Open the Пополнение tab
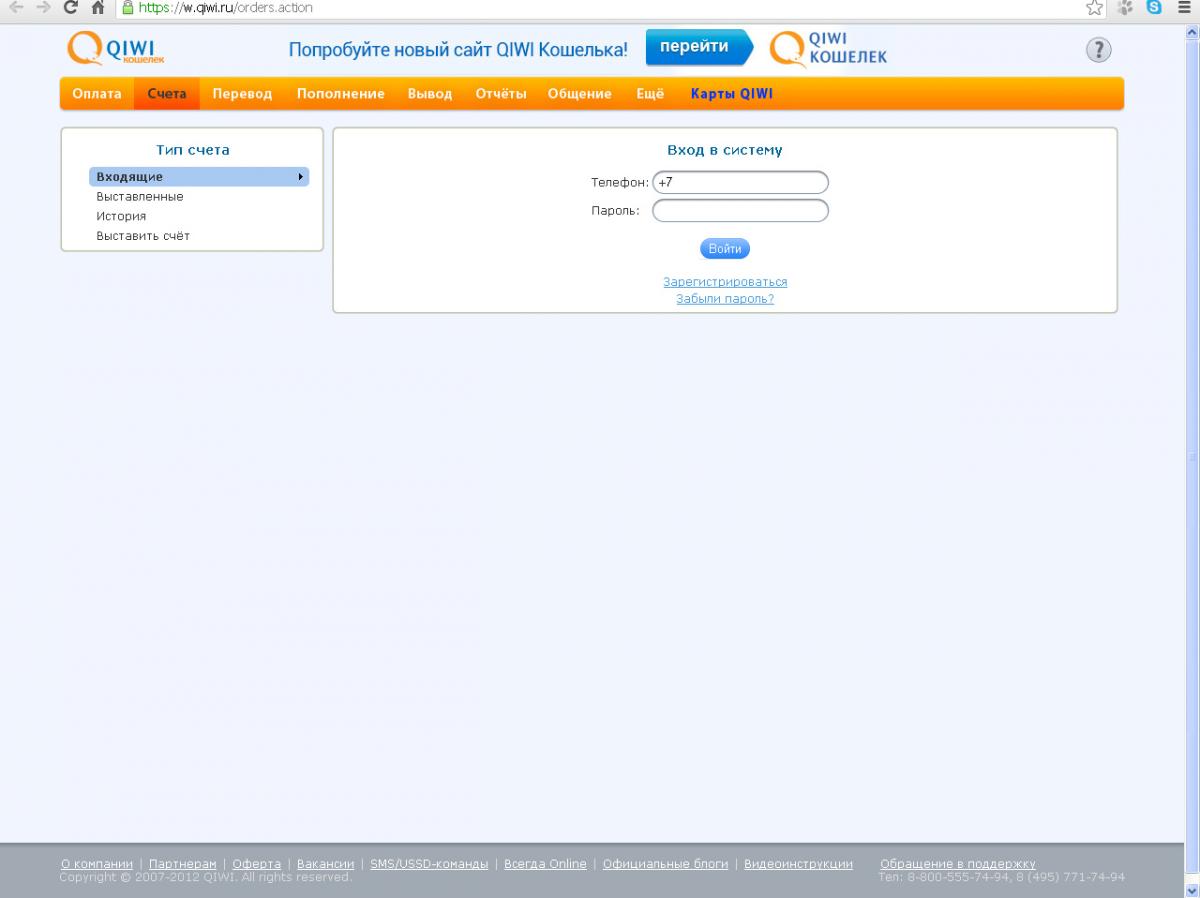The image size is (1200, 898). coord(340,94)
